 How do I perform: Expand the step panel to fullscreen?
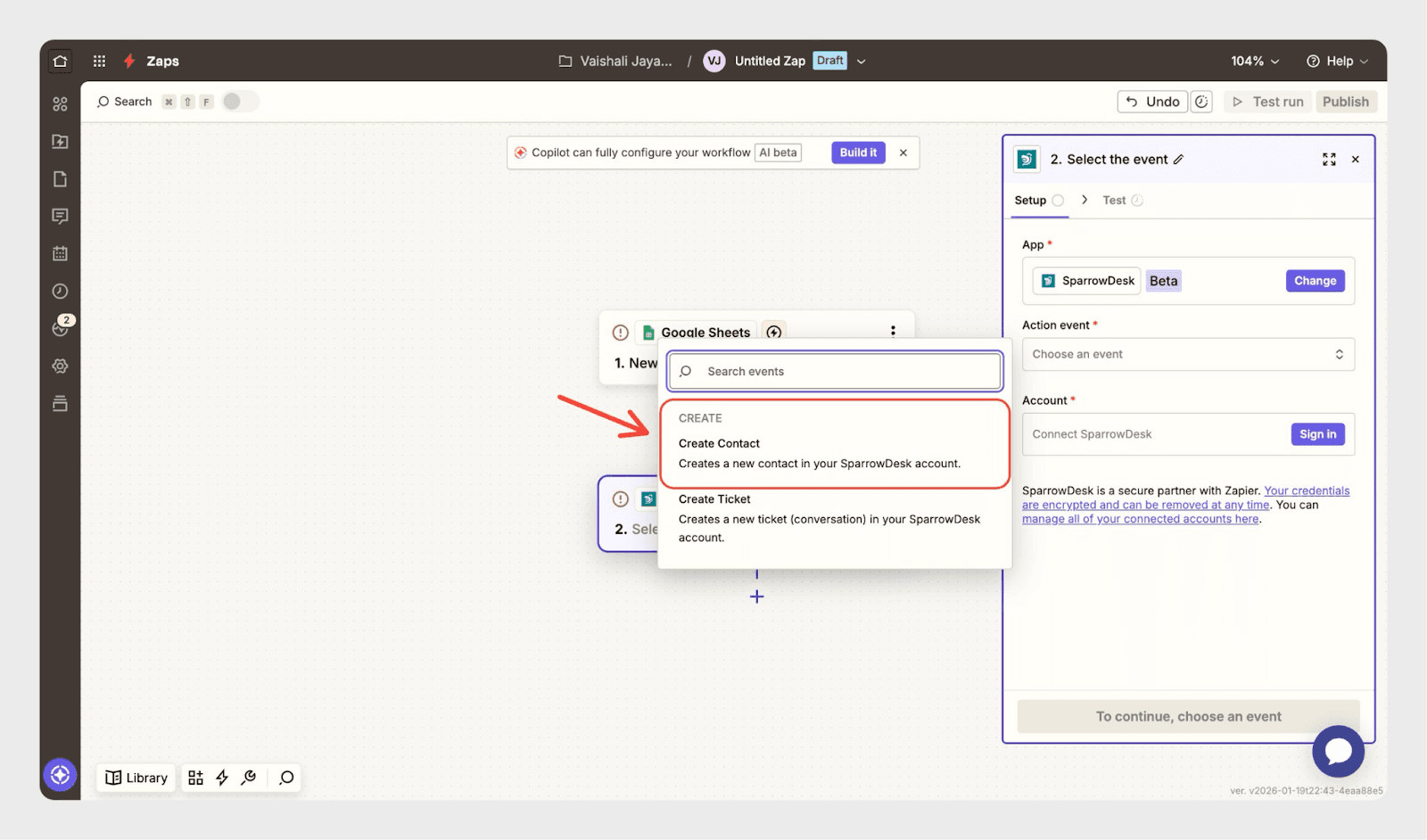click(1329, 160)
